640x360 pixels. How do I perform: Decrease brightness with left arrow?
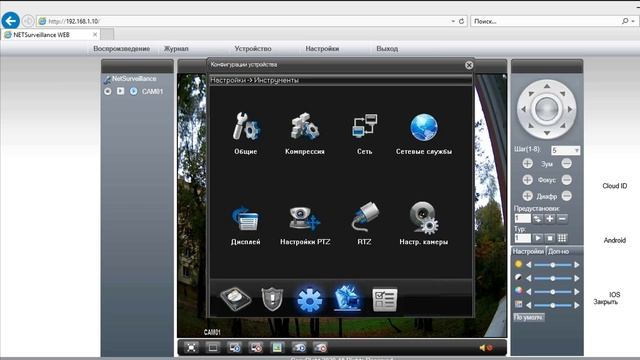(x=529, y=265)
